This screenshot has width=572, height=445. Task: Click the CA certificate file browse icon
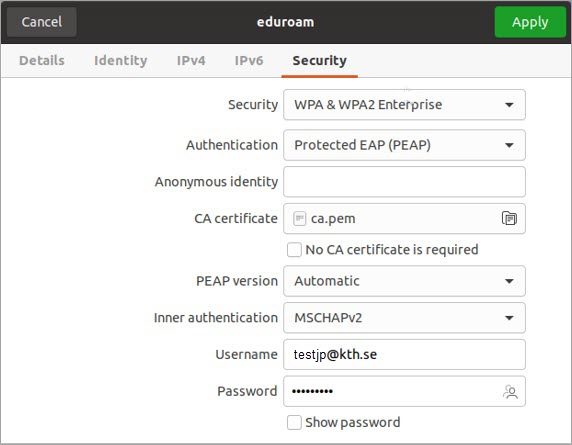[509, 218]
